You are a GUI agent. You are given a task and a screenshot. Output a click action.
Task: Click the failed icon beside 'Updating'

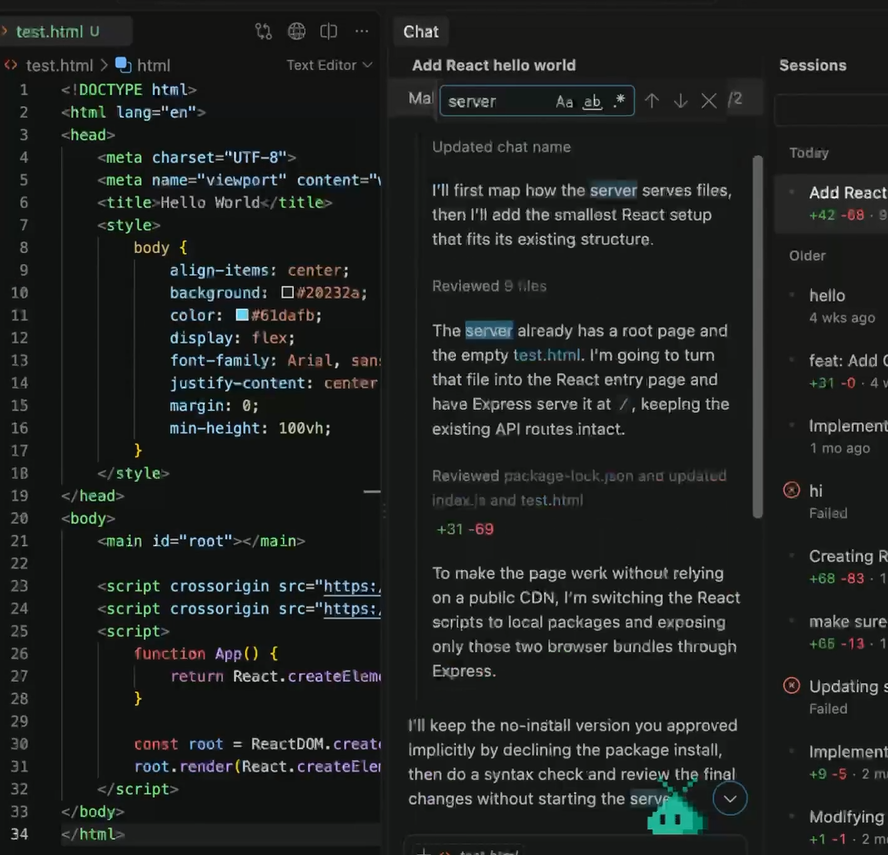pyautogui.click(x=791, y=686)
